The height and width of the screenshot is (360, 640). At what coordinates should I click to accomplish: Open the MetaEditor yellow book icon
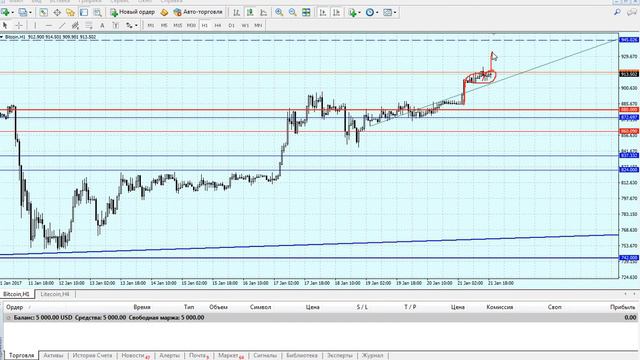click(x=164, y=13)
